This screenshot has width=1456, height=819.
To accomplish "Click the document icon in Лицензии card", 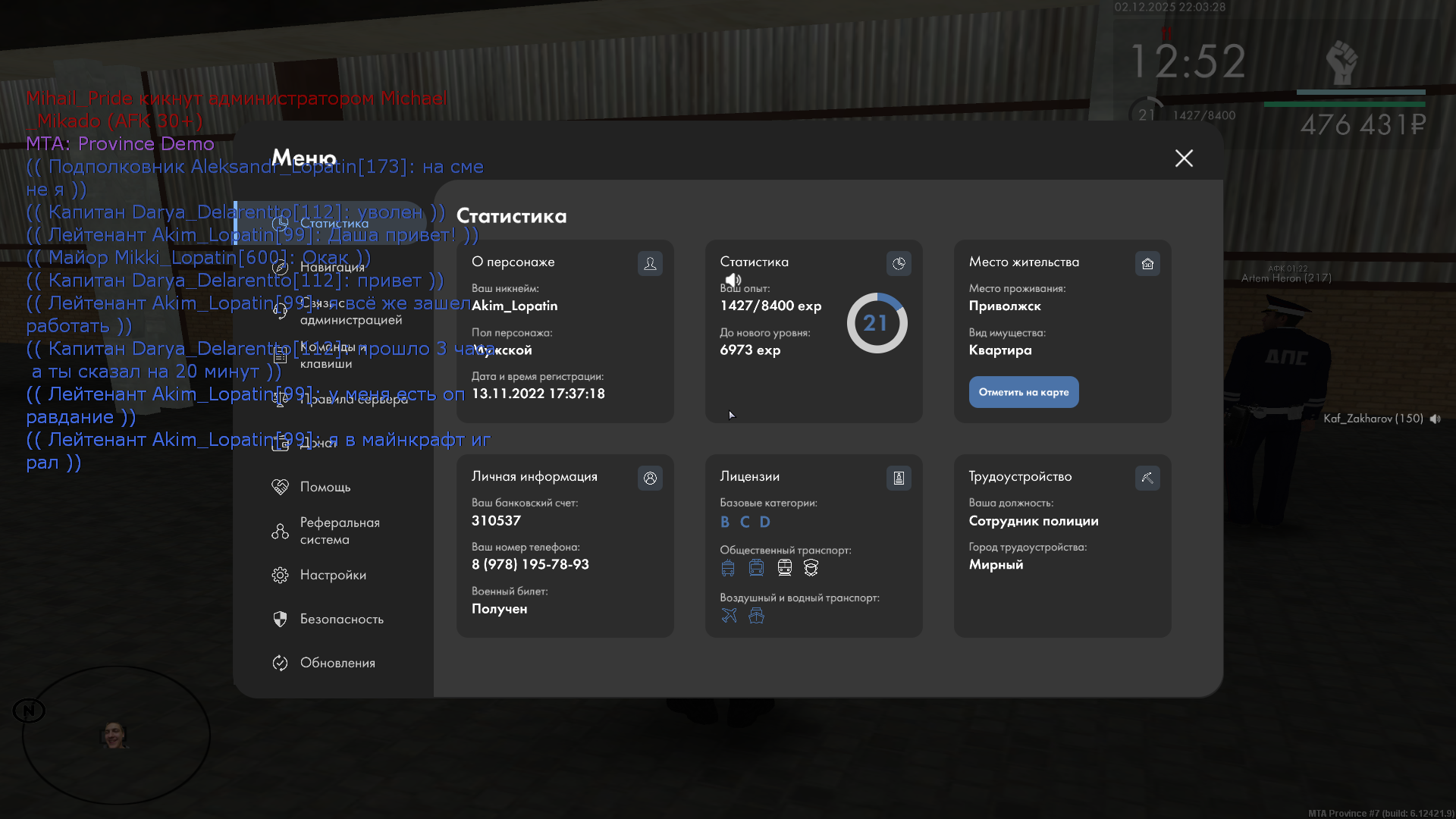I will click(899, 478).
